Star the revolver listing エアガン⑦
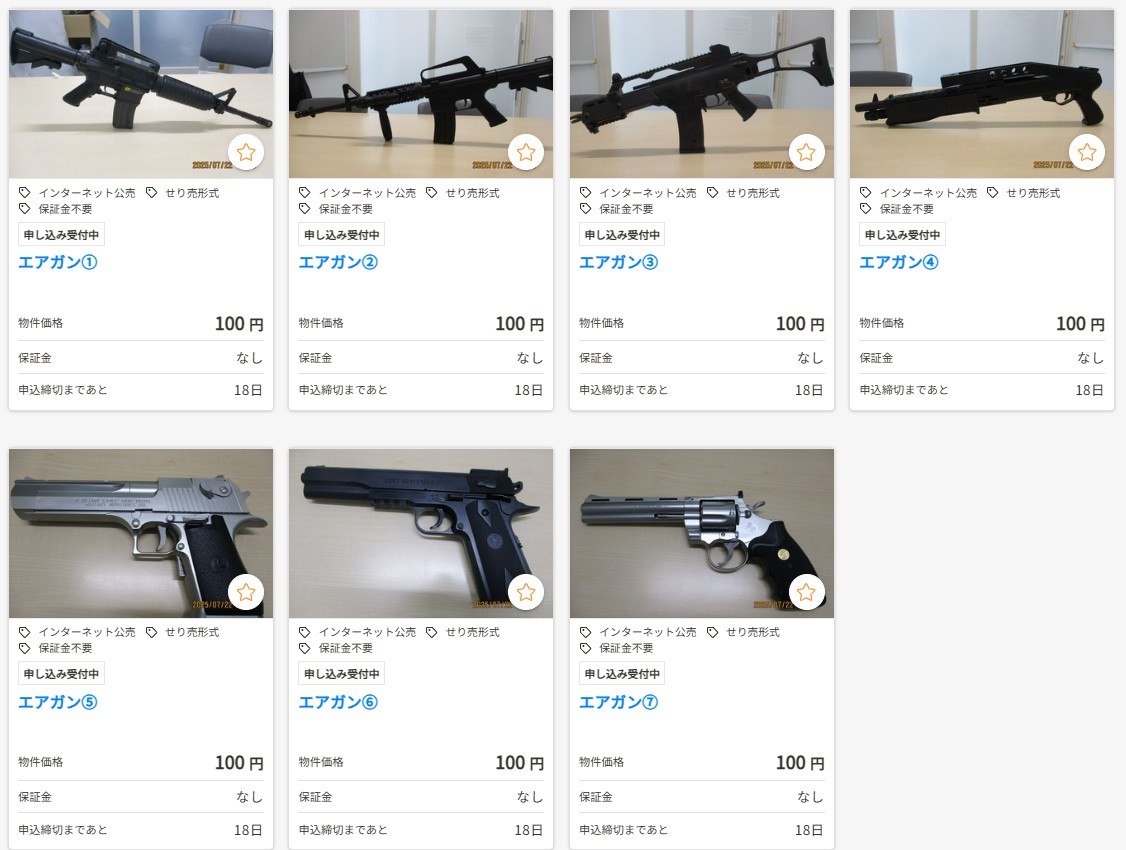Image resolution: width=1126 pixels, height=850 pixels. pos(806,592)
